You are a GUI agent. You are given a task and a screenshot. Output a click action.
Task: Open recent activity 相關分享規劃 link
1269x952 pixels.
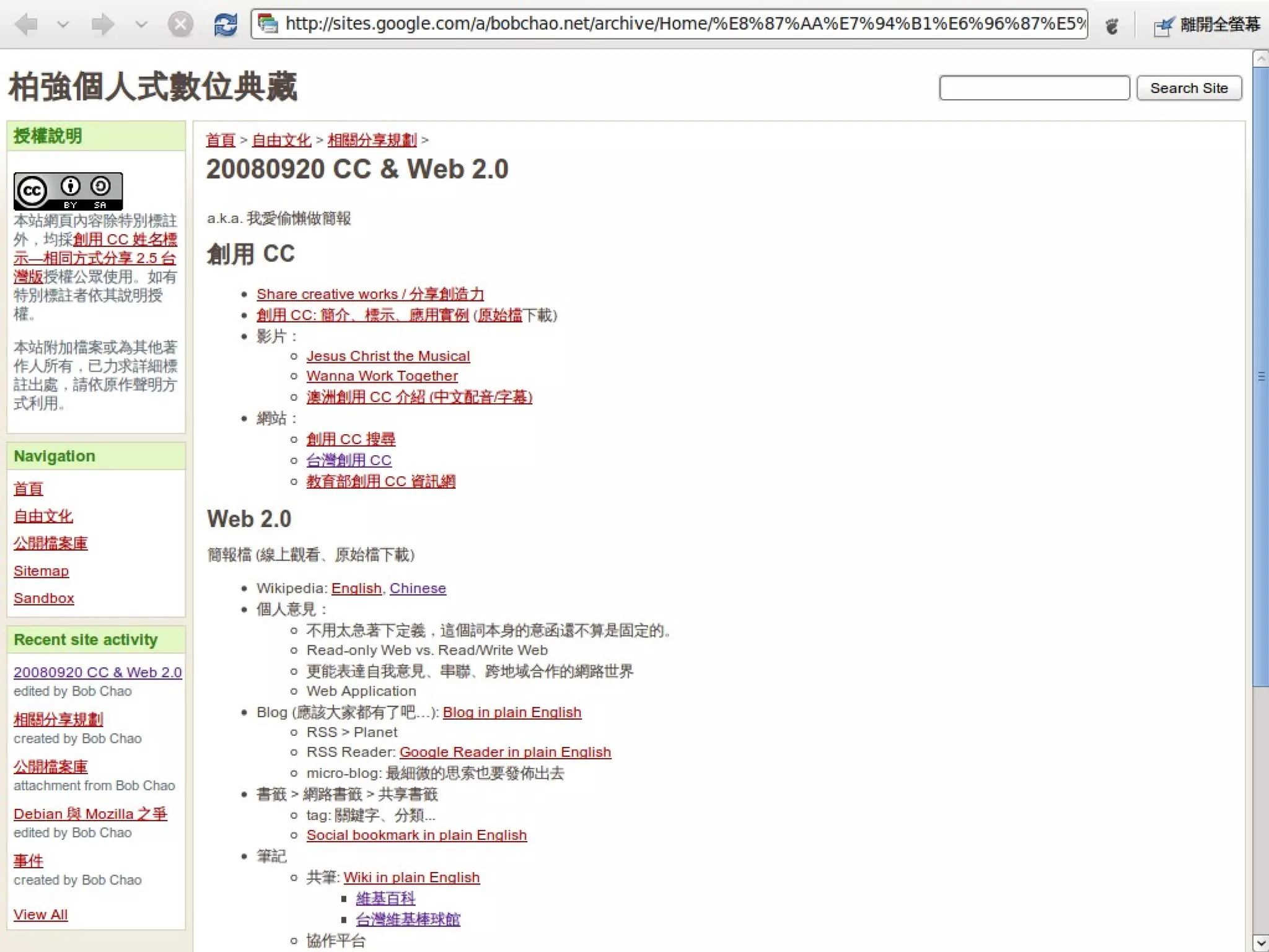pyautogui.click(x=58, y=720)
